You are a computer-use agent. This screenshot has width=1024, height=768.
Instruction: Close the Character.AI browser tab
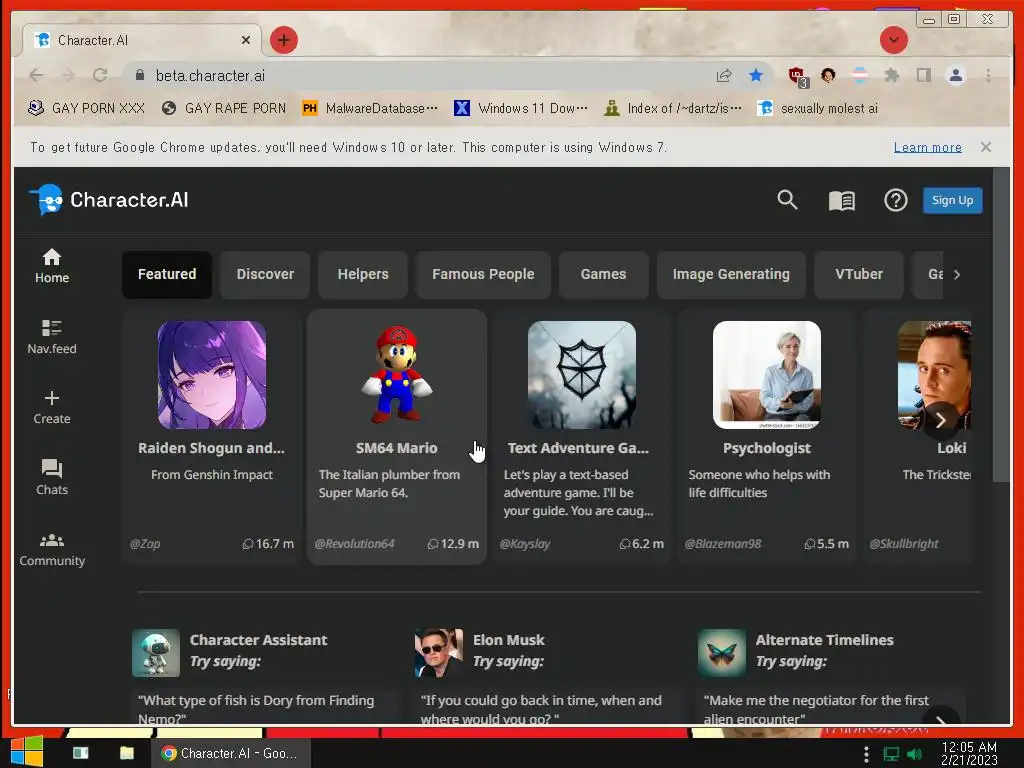coord(246,40)
